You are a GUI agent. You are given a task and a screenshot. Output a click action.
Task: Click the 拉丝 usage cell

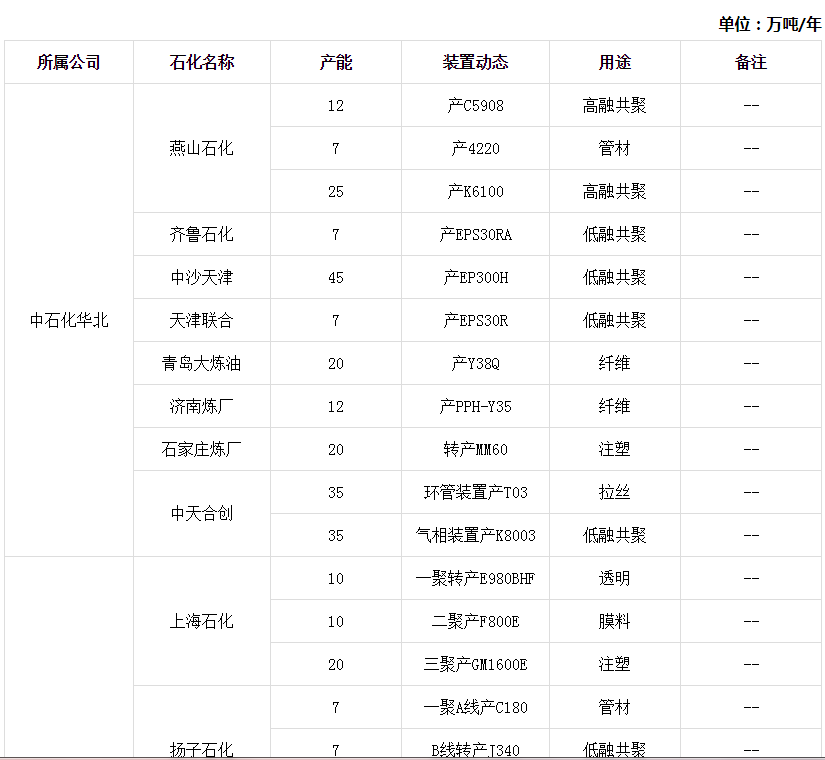tap(615, 493)
